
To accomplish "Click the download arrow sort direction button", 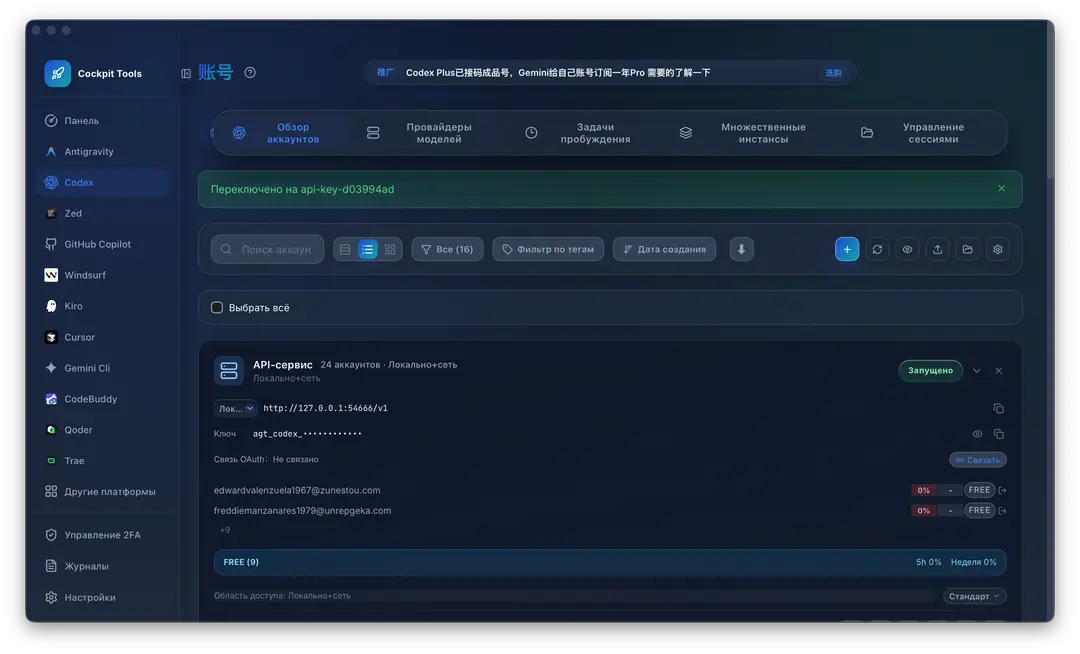I will [x=741, y=249].
